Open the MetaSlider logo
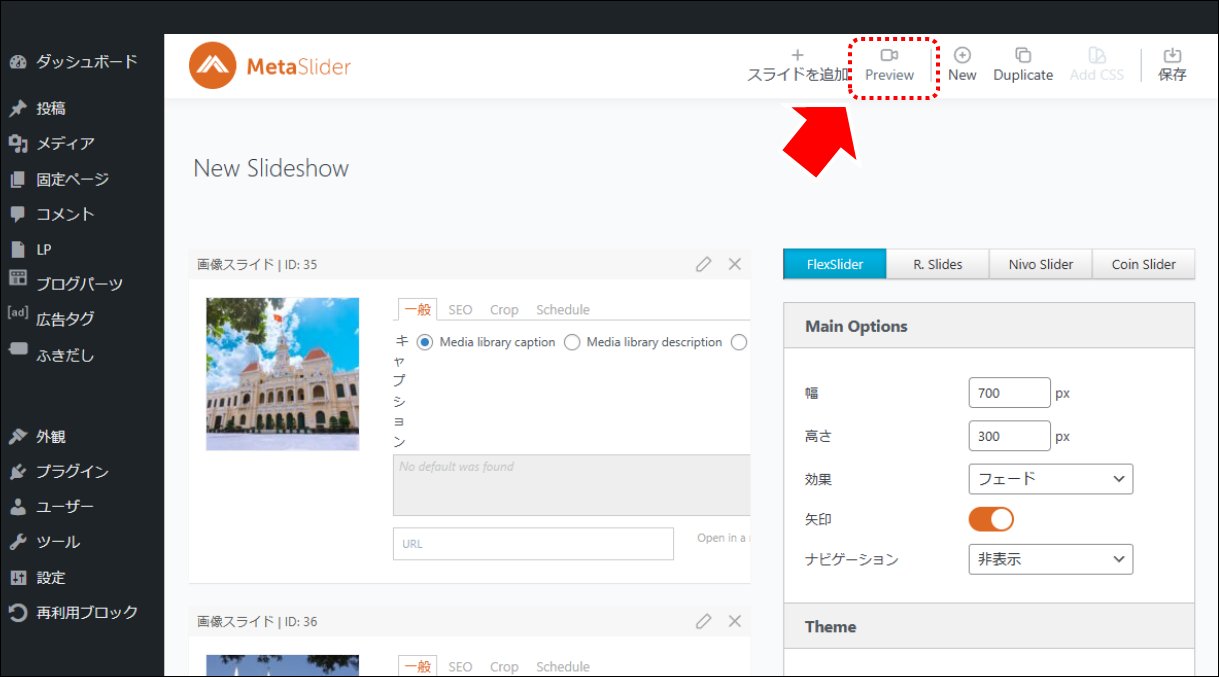The width and height of the screenshot is (1219, 677). (270, 66)
